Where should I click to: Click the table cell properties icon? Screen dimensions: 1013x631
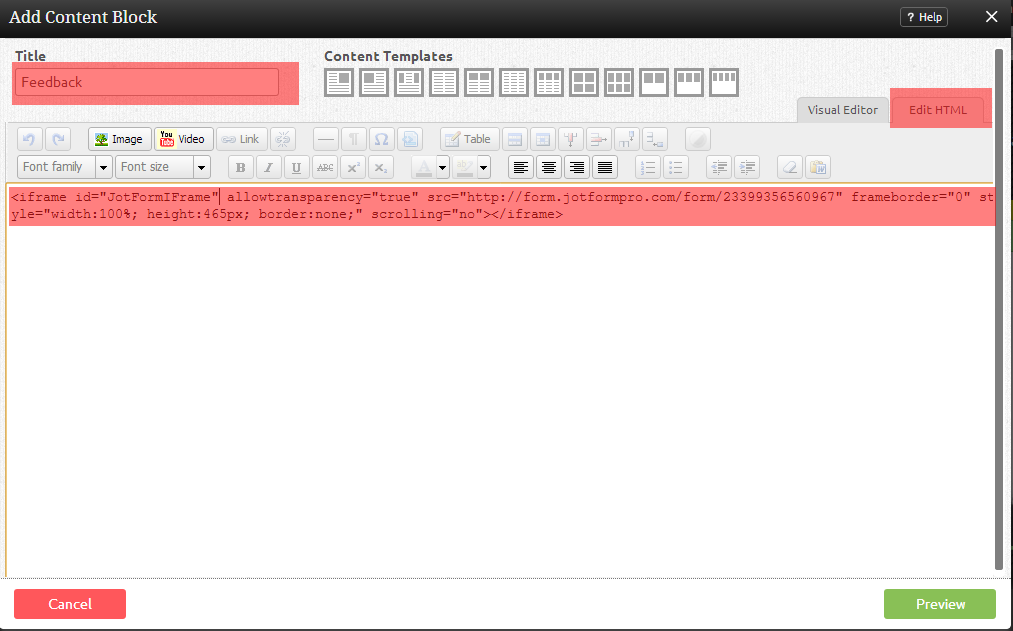[543, 139]
